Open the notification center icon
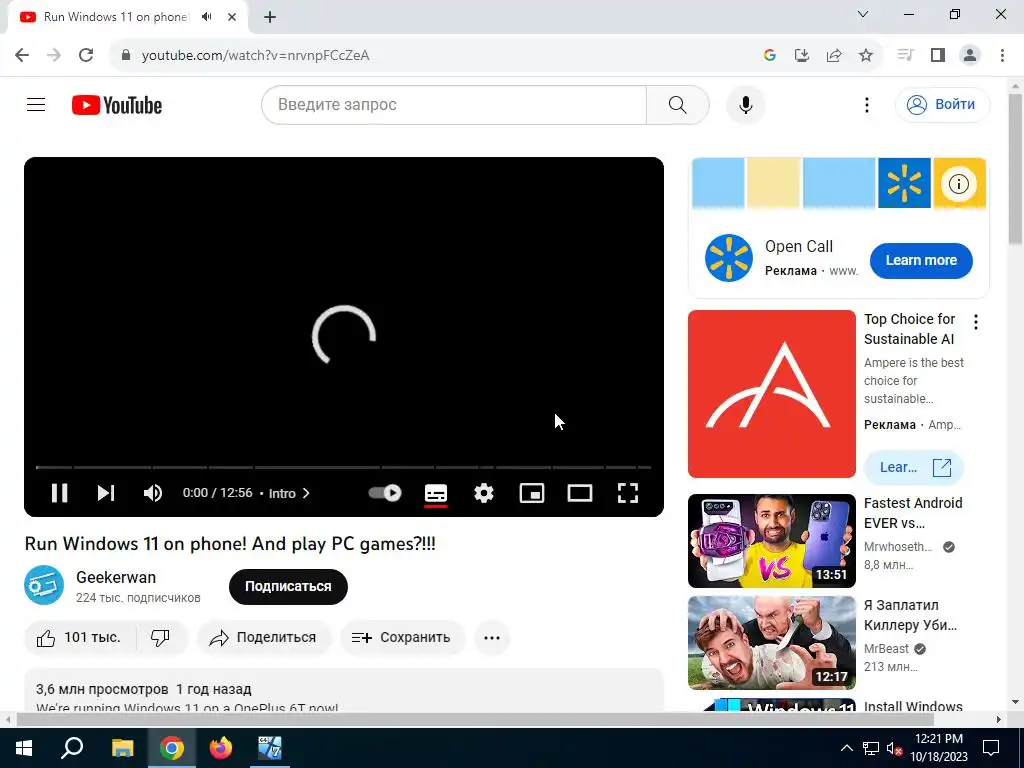 991,748
